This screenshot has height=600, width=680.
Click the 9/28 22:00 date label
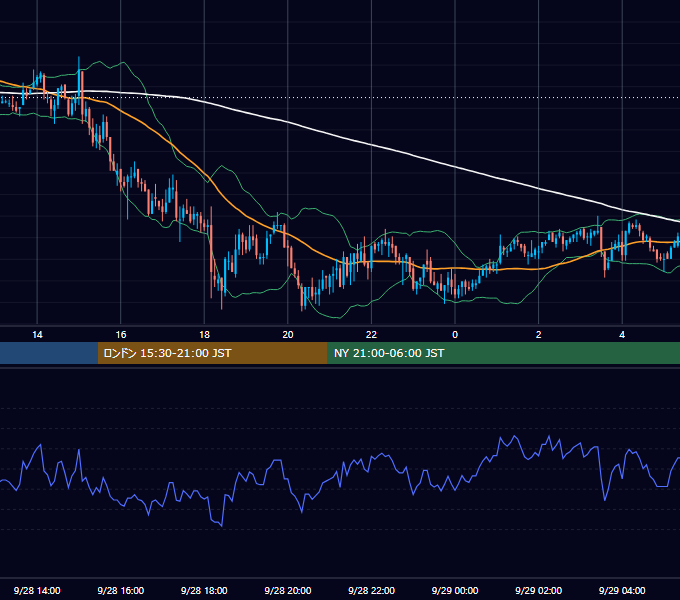click(371, 590)
